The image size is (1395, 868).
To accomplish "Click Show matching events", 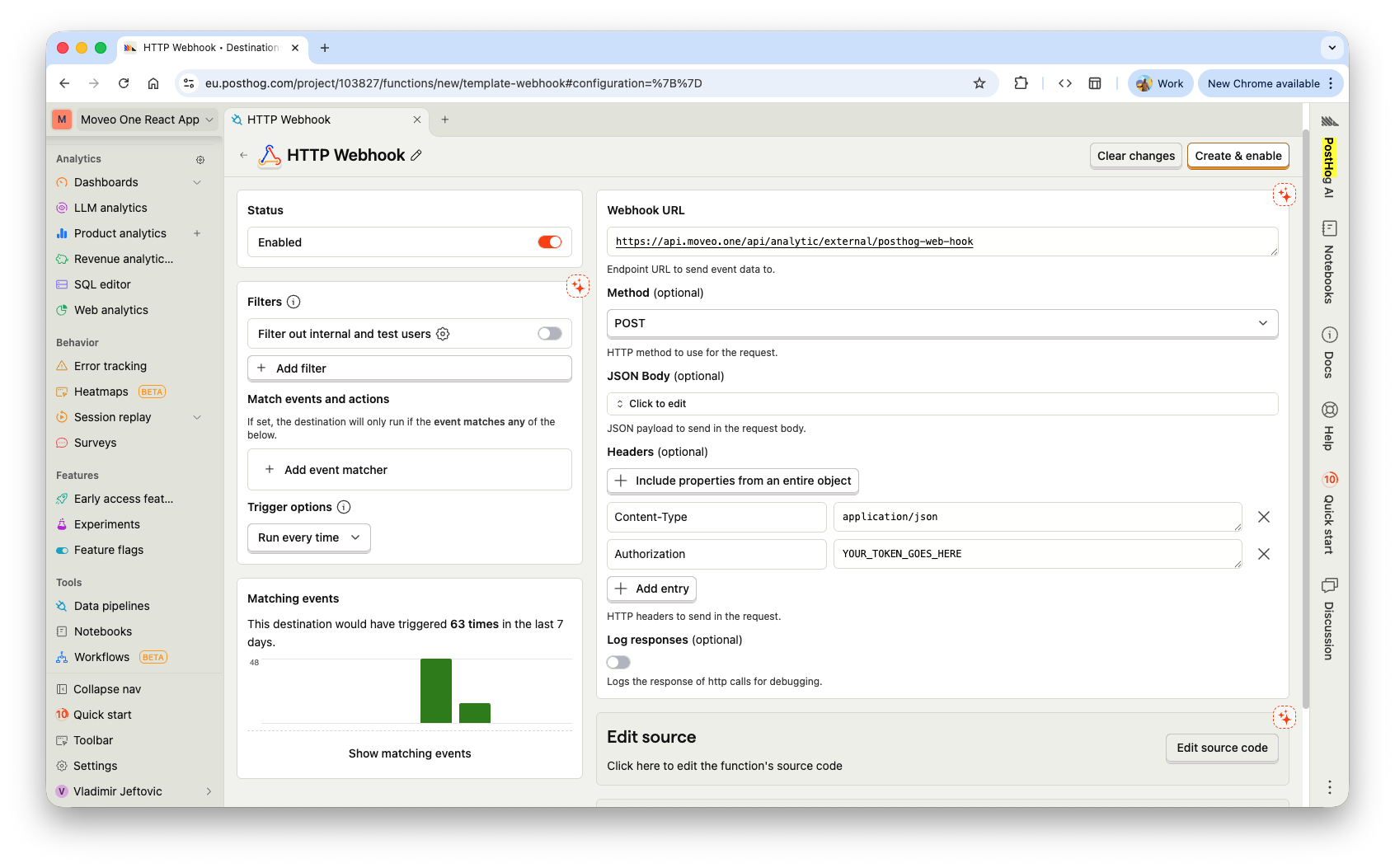I will click(410, 753).
